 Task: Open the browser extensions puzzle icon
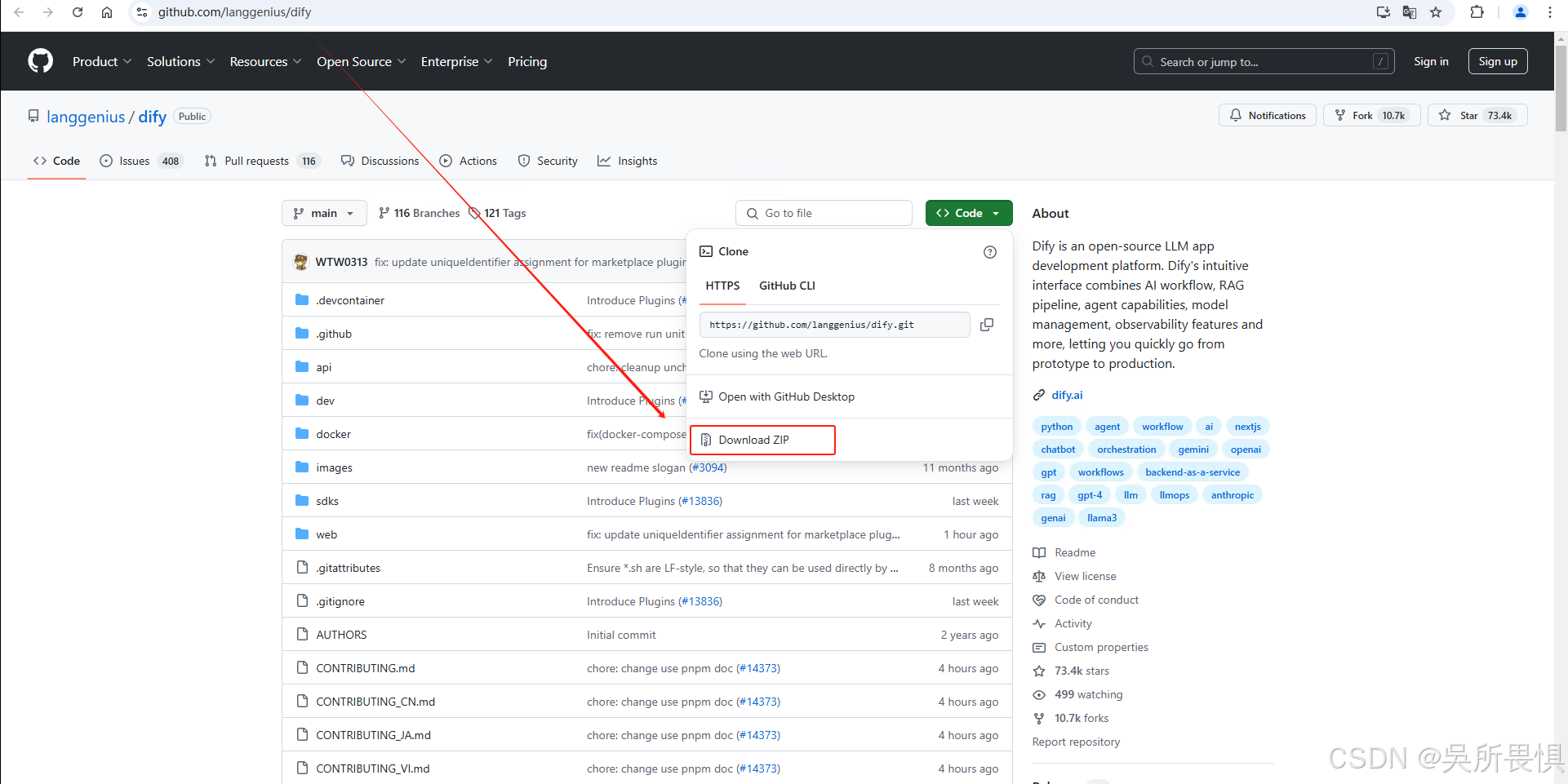pos(1477,12)
